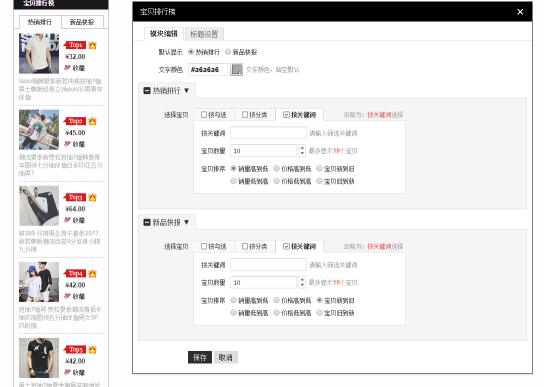
Task: Click the heart 收藏 icon under ¥64.00
Action: click(x=67, y=220)
